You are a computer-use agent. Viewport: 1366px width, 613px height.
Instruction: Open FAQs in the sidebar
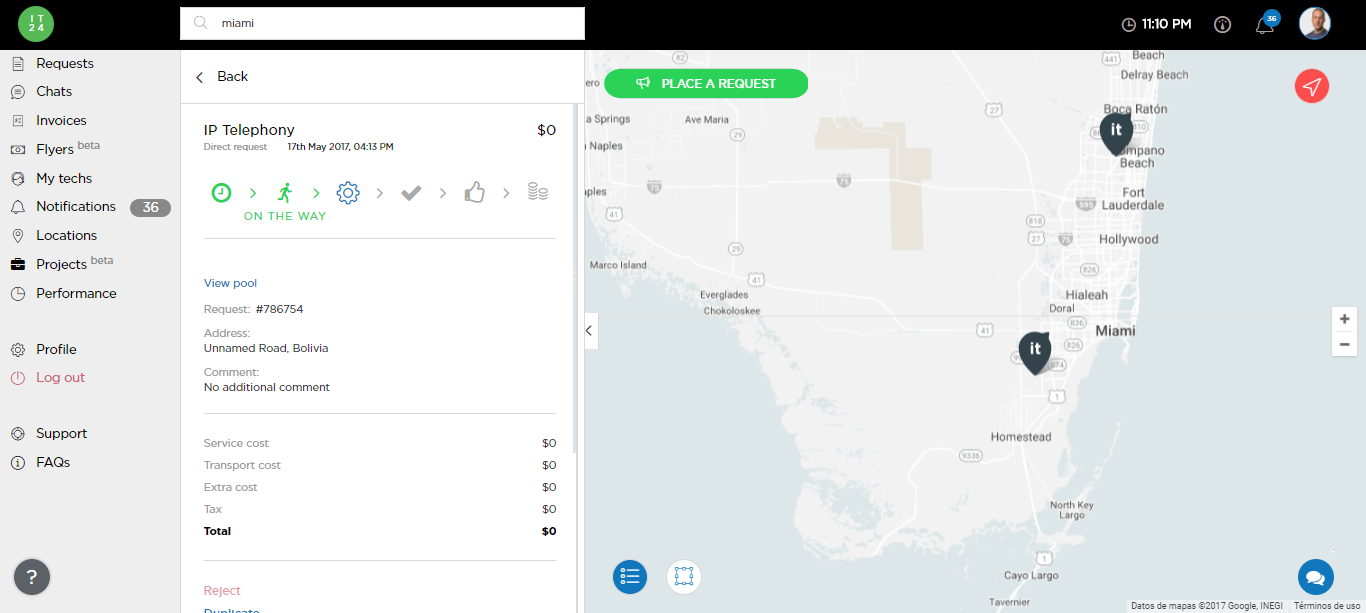click(x=53, y=462)
